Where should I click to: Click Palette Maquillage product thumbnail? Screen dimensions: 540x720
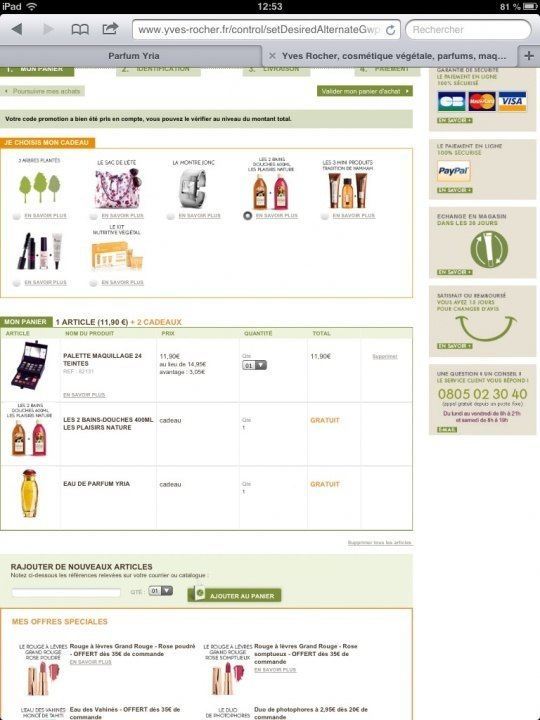pyautogui.click(x=29, y=365)
